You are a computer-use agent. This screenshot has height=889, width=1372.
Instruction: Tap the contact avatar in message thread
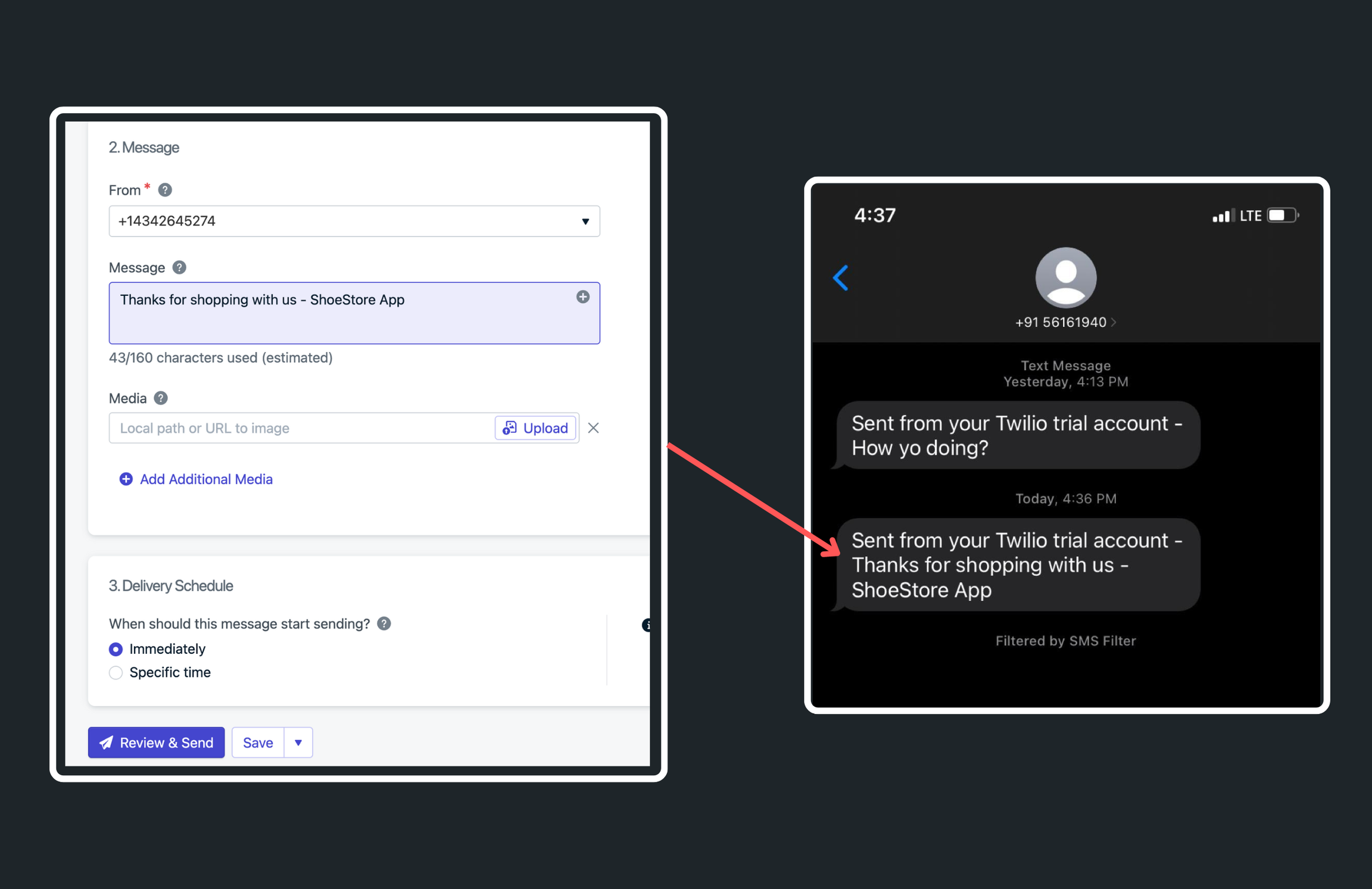pyautogui.click(x=1066, y=277)
